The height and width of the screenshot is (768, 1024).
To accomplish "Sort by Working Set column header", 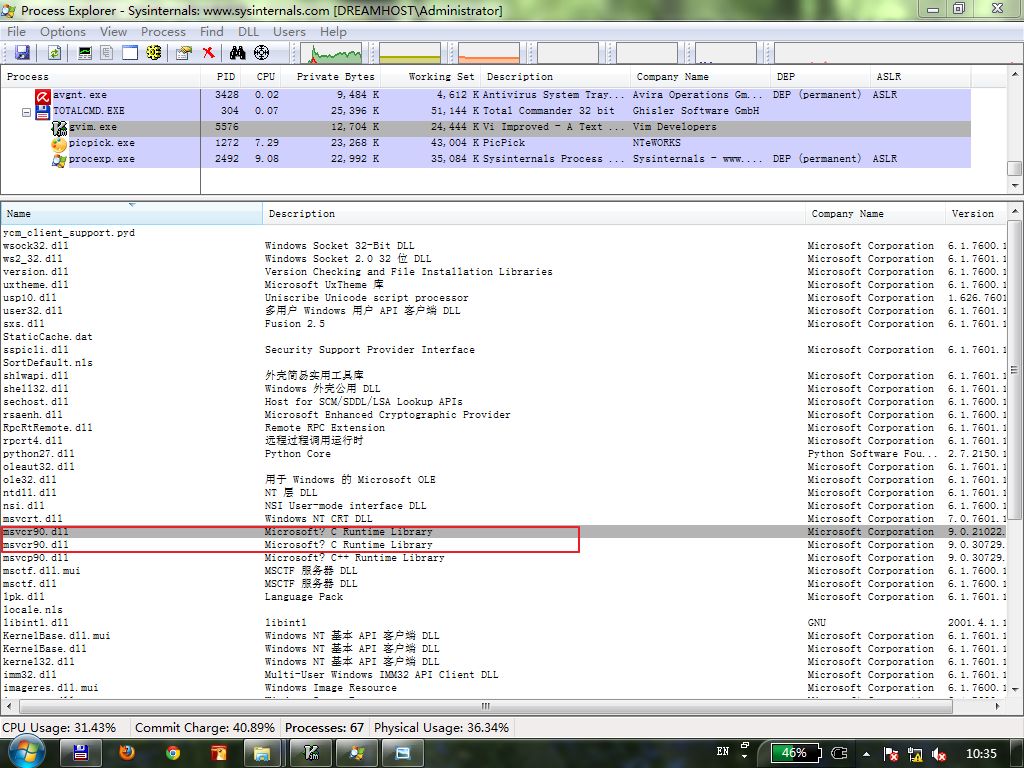I will [431, 76].
